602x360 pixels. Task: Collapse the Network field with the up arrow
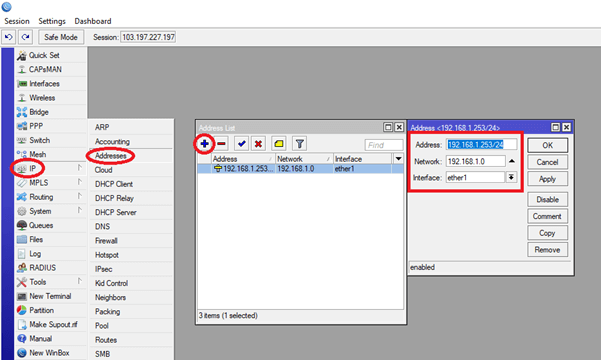point(512,161)
